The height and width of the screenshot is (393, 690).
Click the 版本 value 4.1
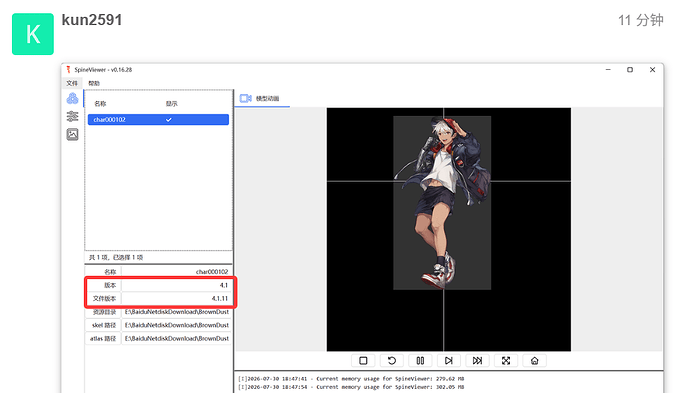(176, 285)
